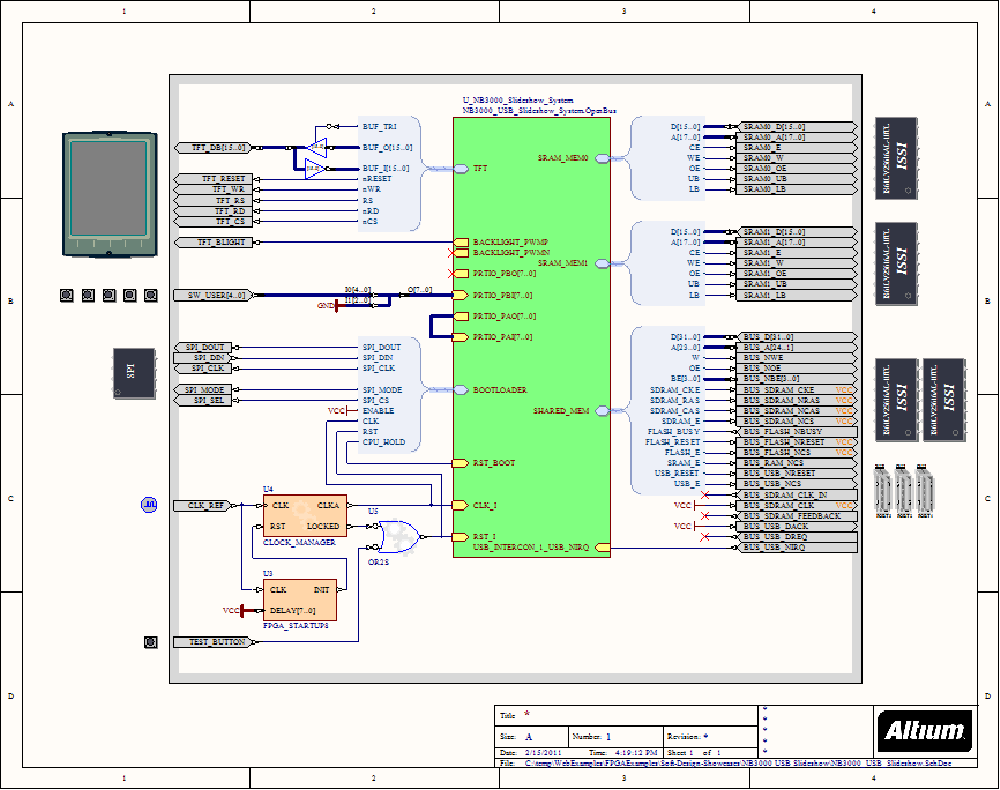Select the buffer feeding BUF_I[15..0]

(315, 169)
